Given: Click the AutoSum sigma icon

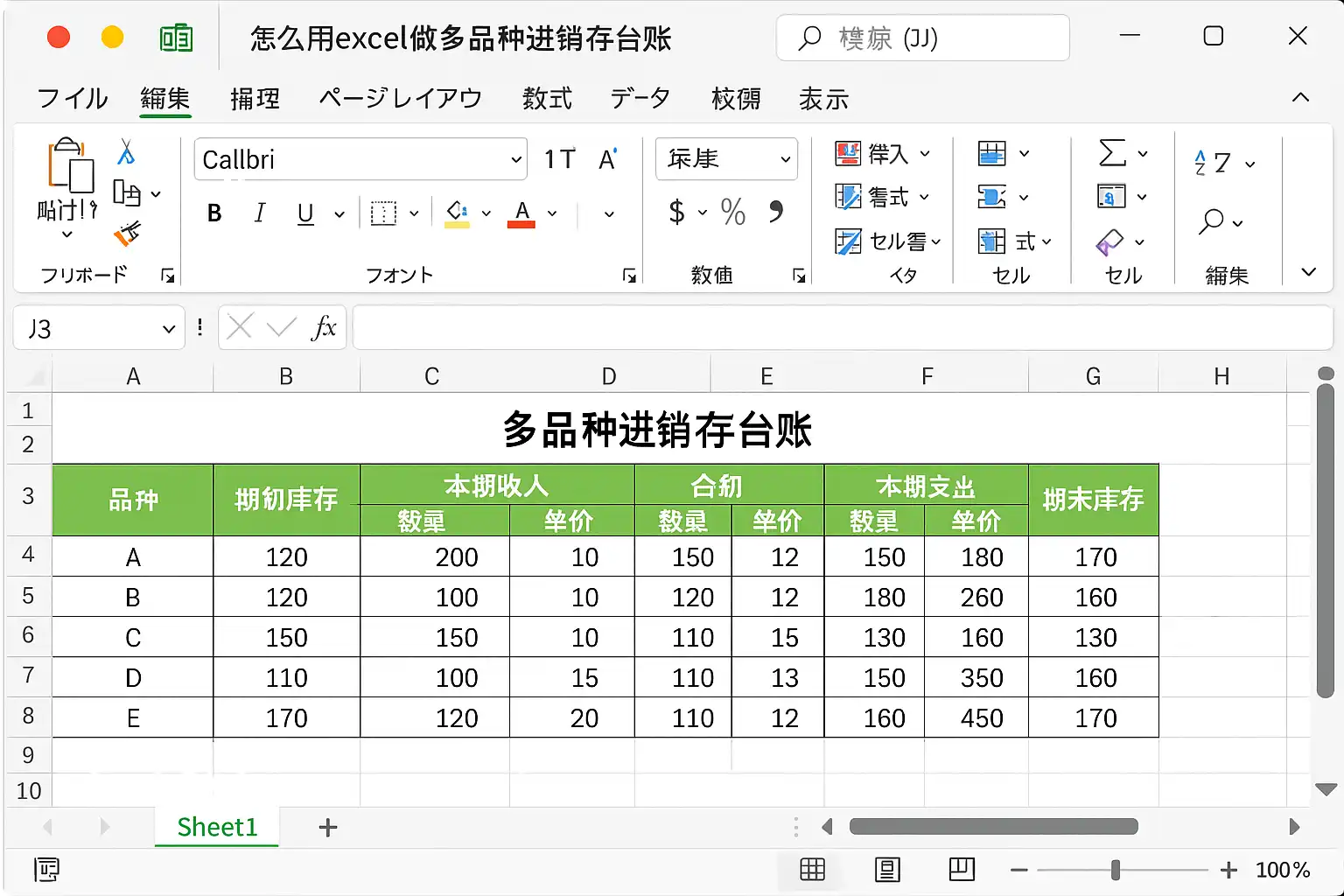Looking at the screenshot, I should [1112, 153].
